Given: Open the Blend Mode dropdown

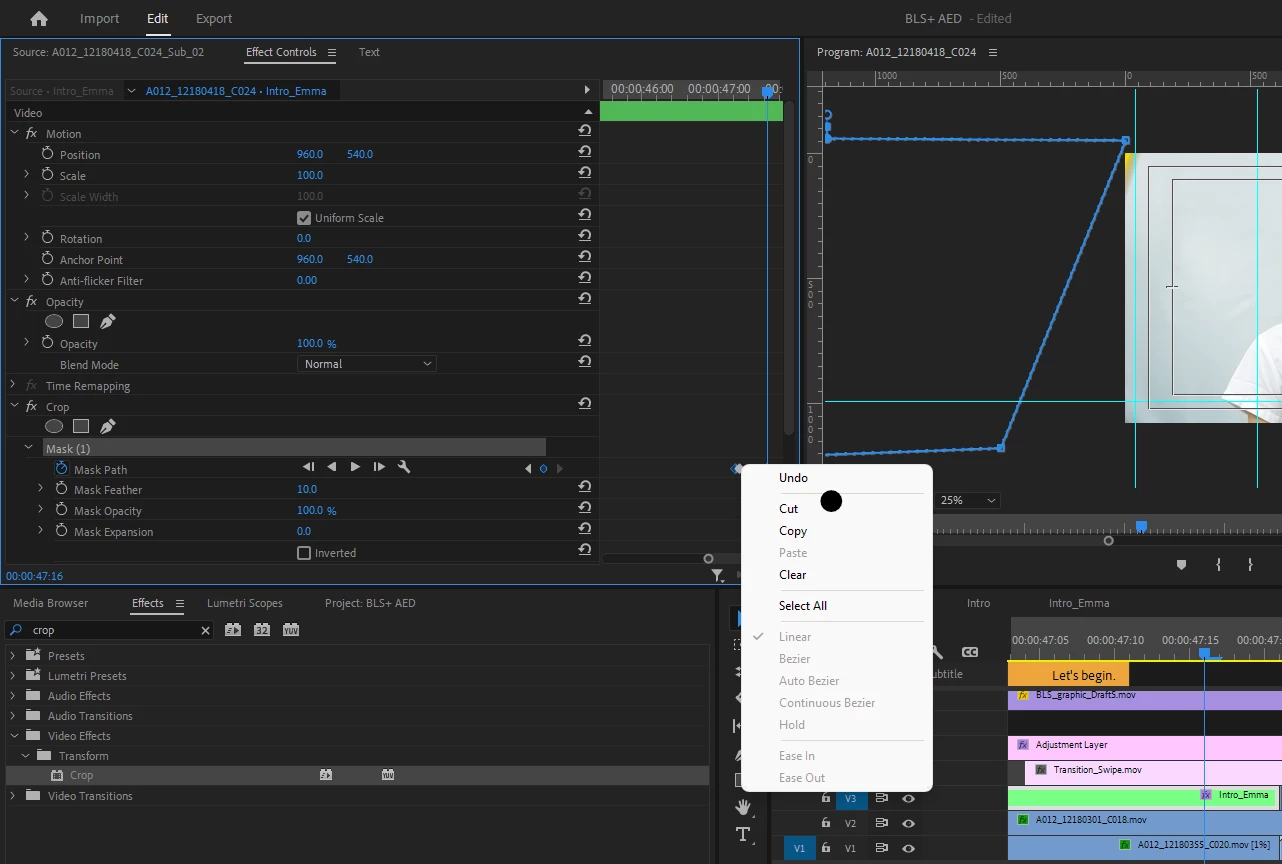Looking at the screenshot, I should (367, 364).
